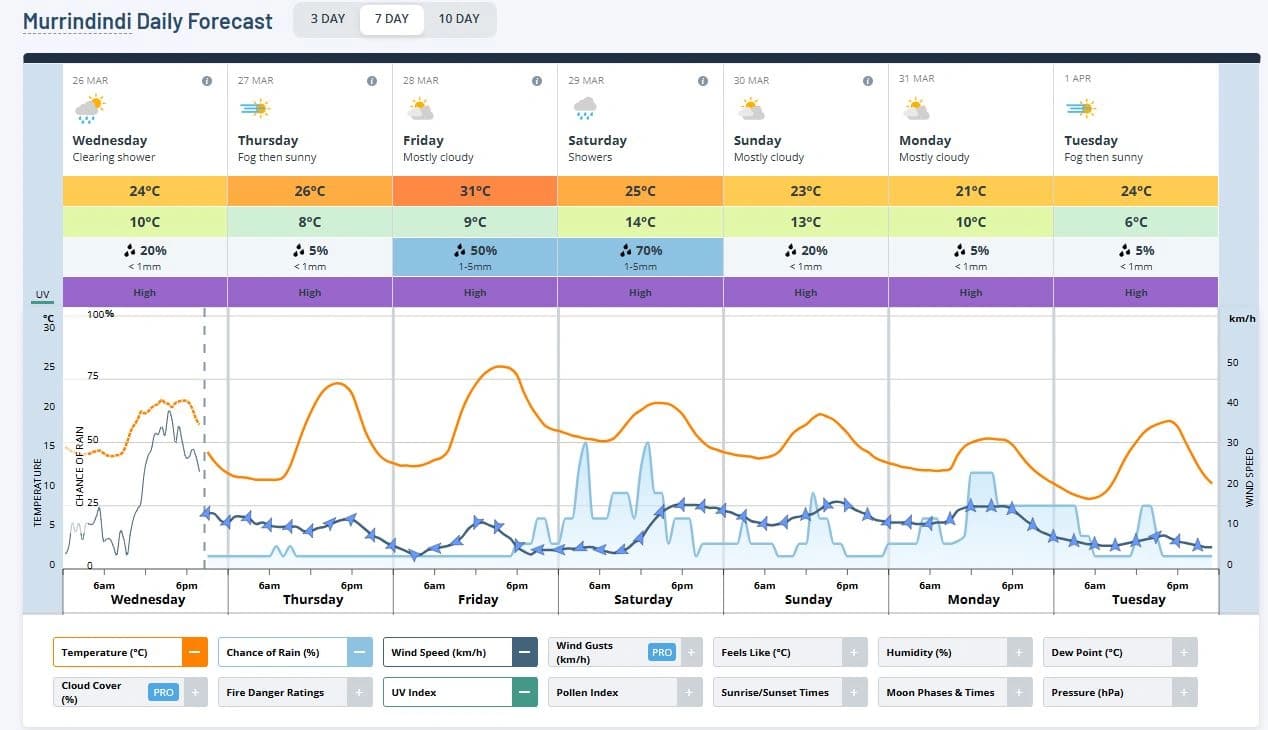Click the PRO badge on Cloud Cover

coord(163,692)
